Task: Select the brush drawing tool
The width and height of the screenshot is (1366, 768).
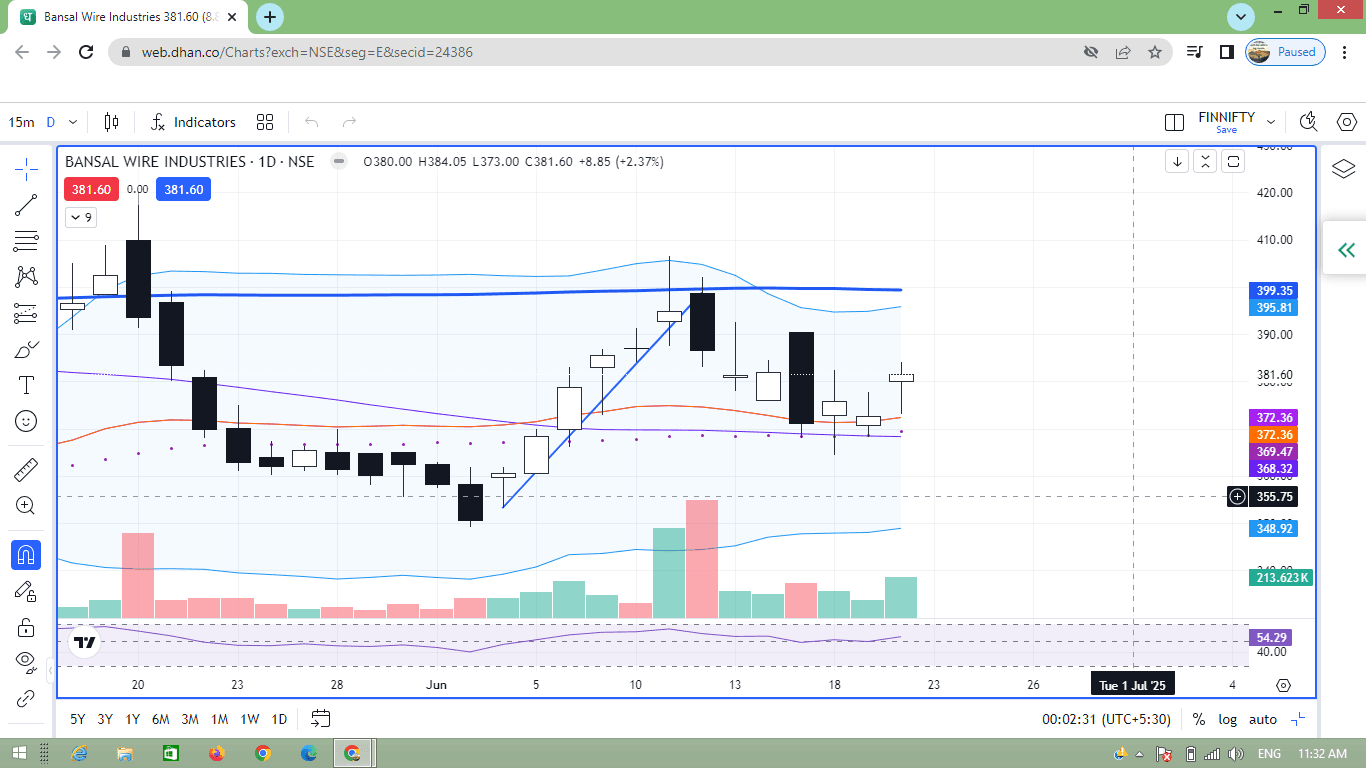Action: (26, 349)
